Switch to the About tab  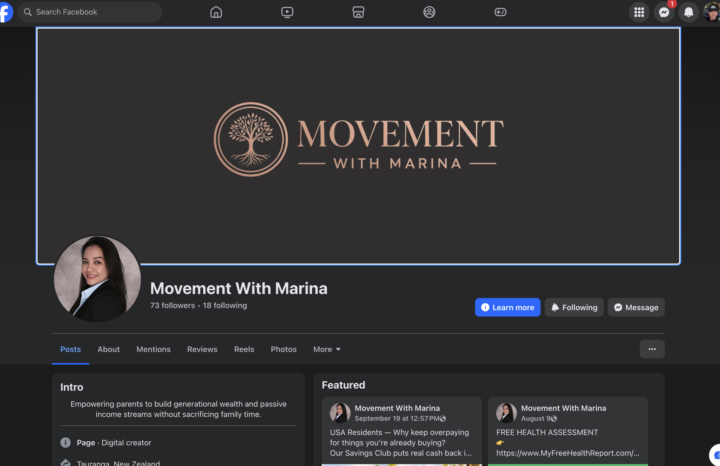click(108, 349)
